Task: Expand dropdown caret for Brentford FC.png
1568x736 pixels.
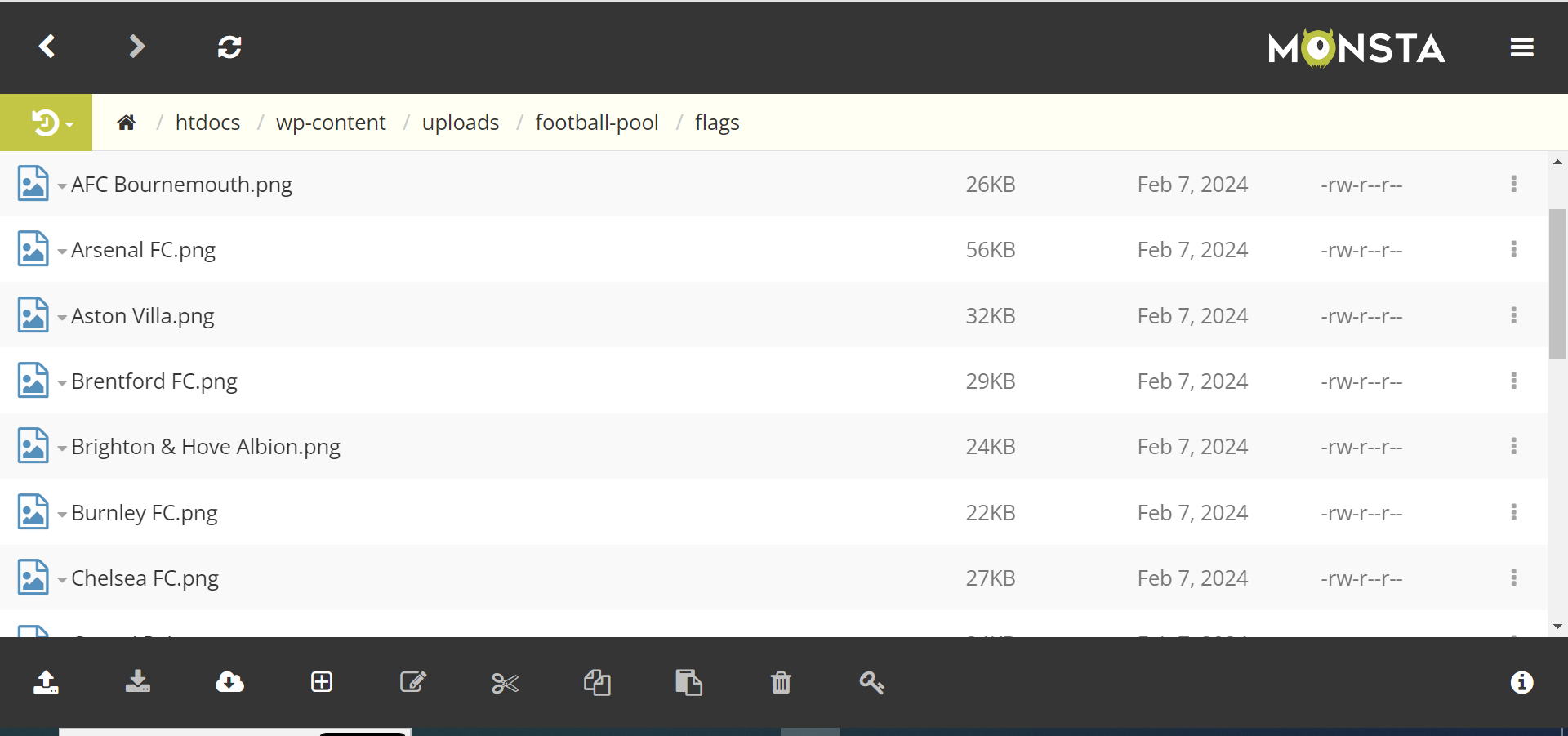Action: [62, 383]
